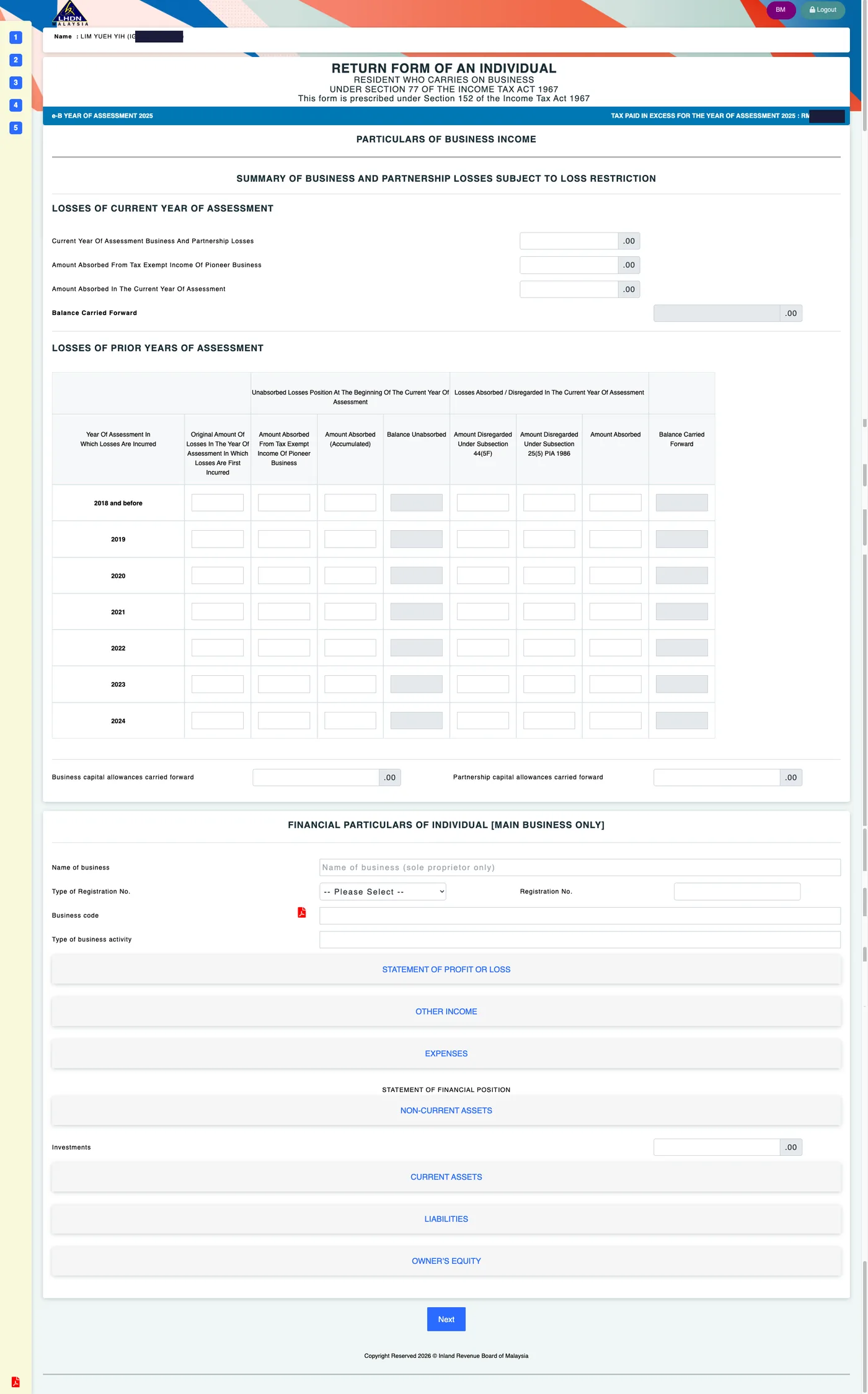Click the Amount Disregarded 44(5F) cell for 2020
Viewport: 868px width, 1394px height.
click(x=483, y=575)
